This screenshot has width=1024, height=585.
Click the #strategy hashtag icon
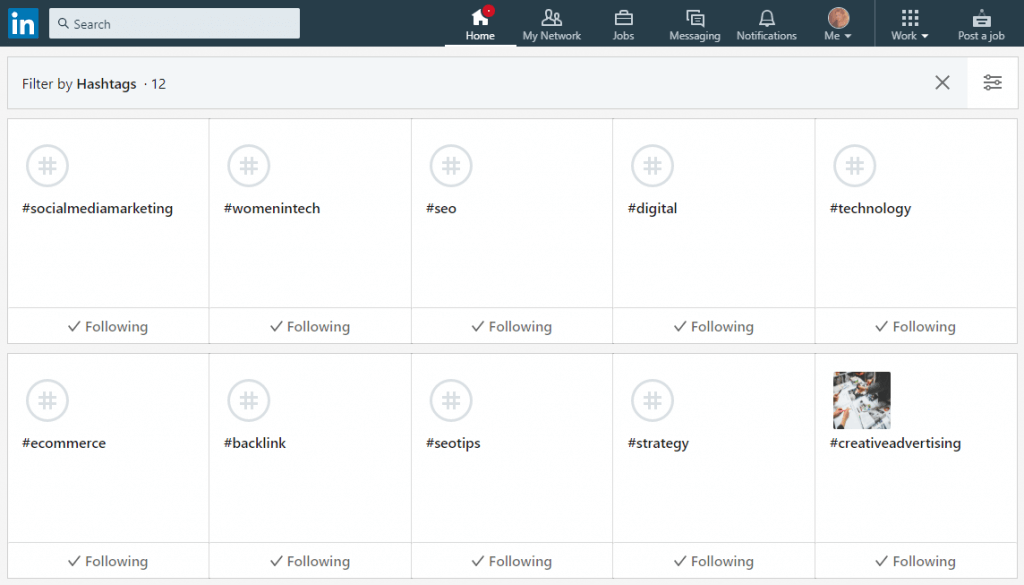[652, 400]
